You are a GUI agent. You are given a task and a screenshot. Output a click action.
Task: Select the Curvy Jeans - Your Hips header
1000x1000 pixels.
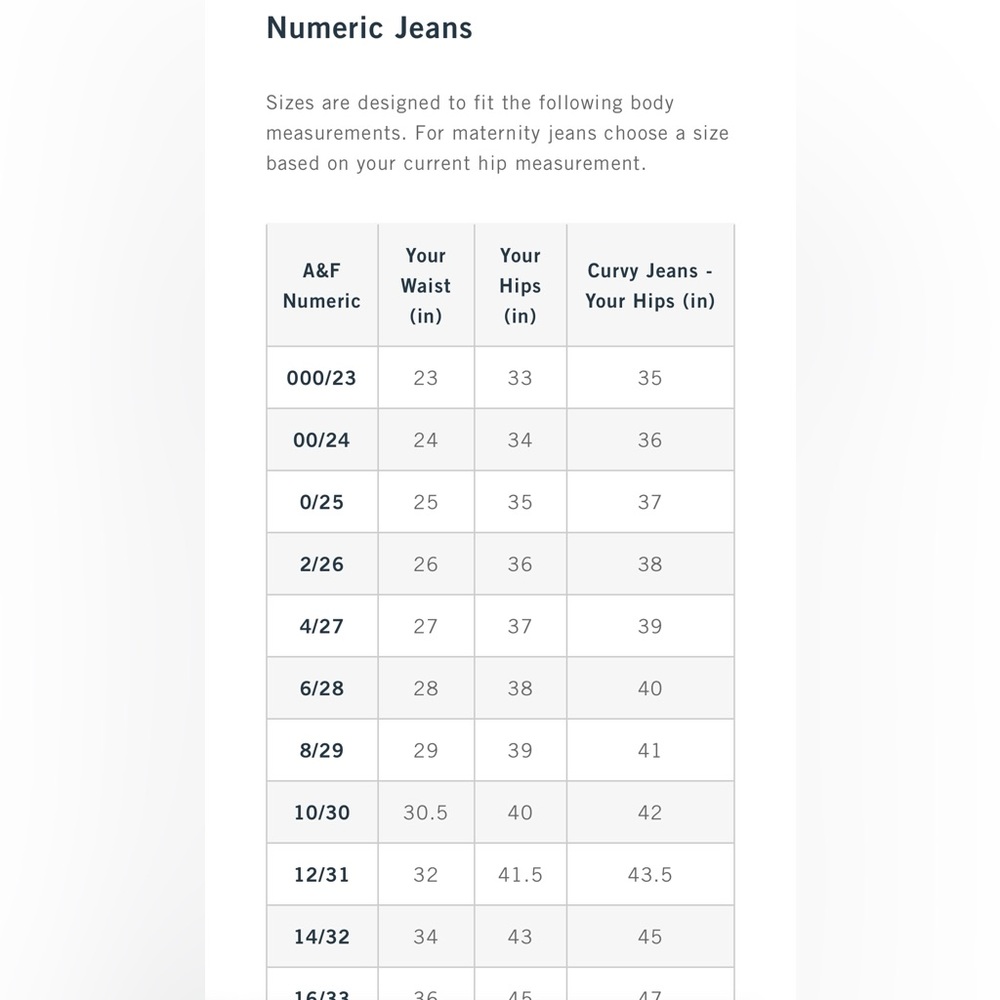tap(650, 285)
